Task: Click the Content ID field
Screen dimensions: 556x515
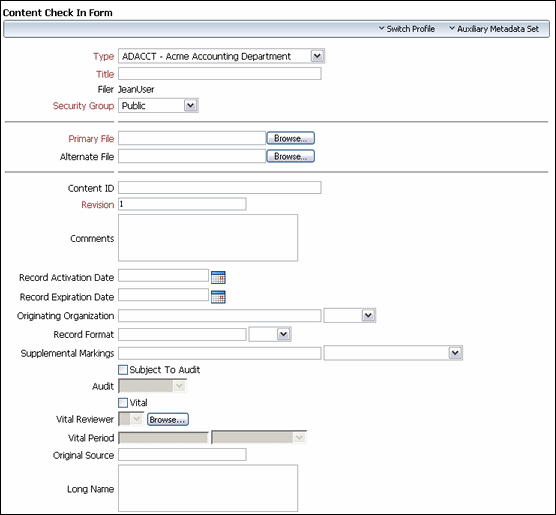Action: pos(220,188)
